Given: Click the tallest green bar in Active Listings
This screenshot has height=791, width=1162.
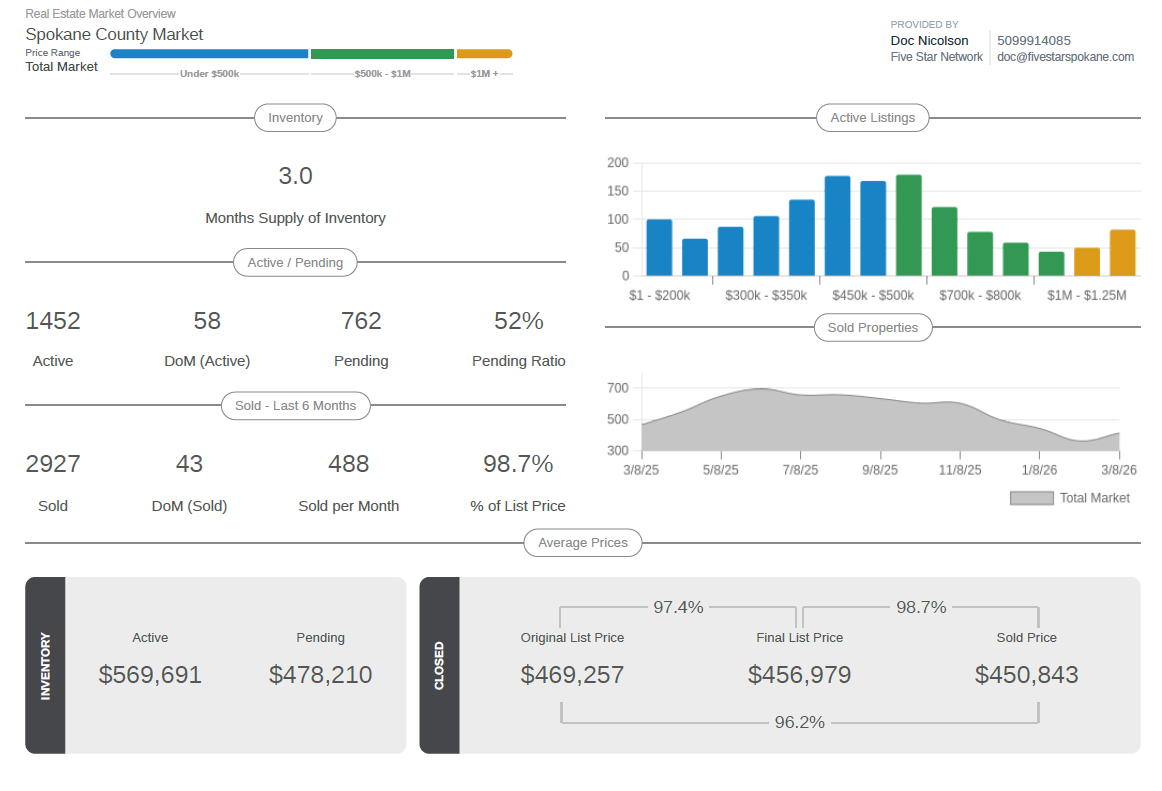Looking at the screenshot, I should pyautogui.click(x=909, y=226).
